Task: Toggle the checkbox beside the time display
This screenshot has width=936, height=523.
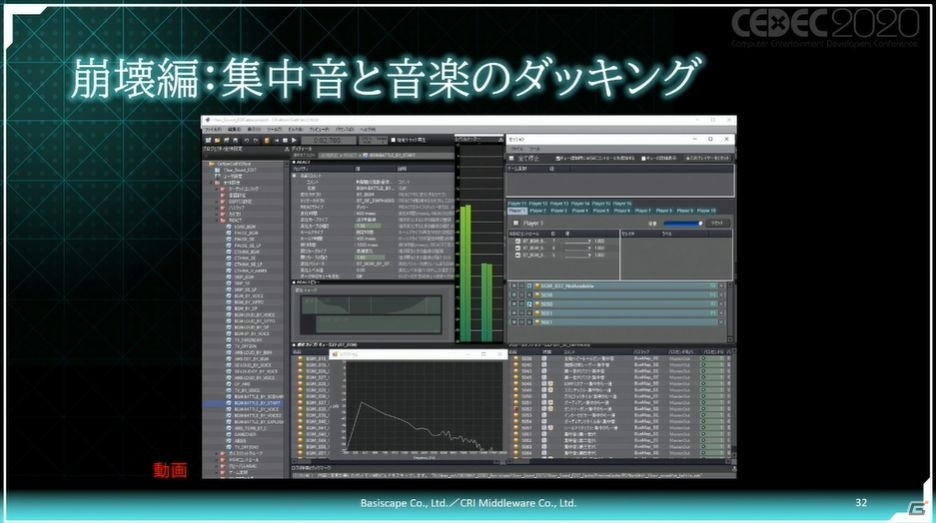Action: click(393, 140)
